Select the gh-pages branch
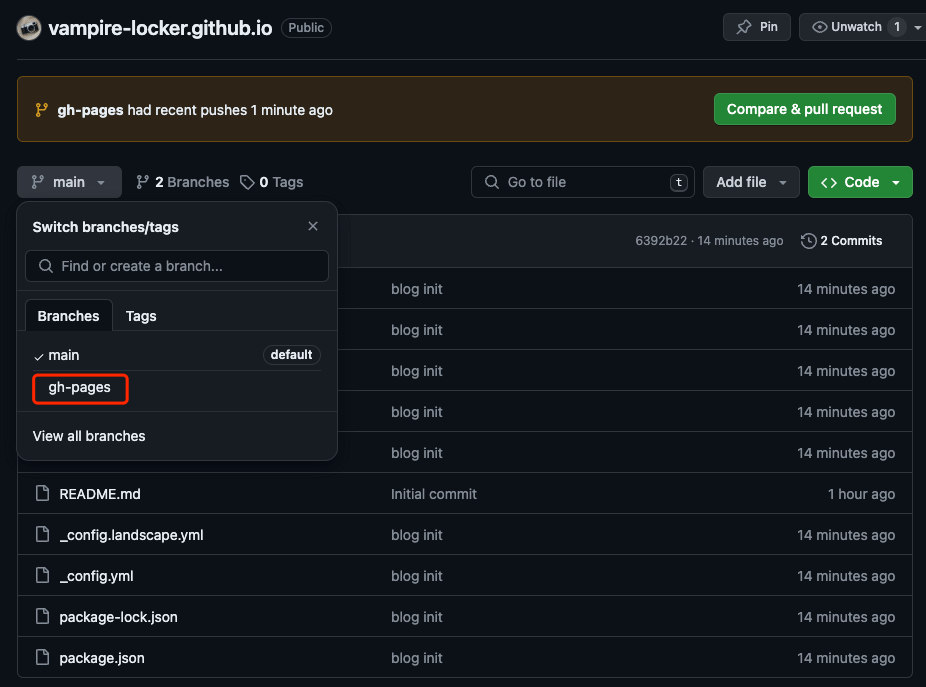Screen dimensions: 926x687 [80, 388]
